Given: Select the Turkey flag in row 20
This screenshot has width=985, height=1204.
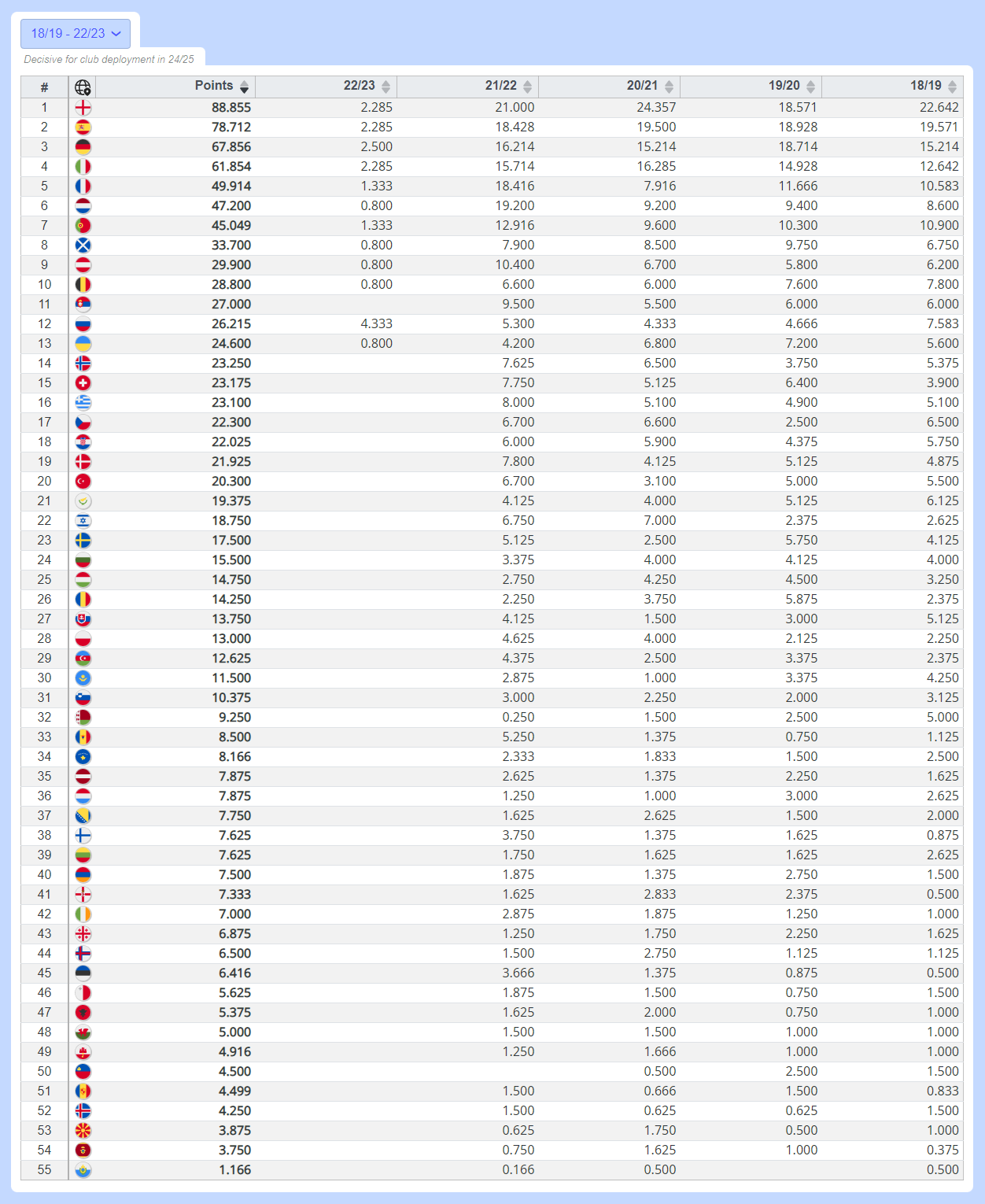Looking at the screenshot, I should (83, 482).
